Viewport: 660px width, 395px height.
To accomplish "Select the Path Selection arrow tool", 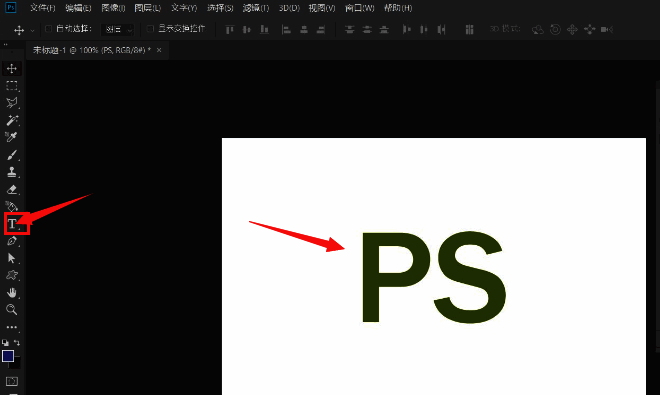I will pos(12,258).
